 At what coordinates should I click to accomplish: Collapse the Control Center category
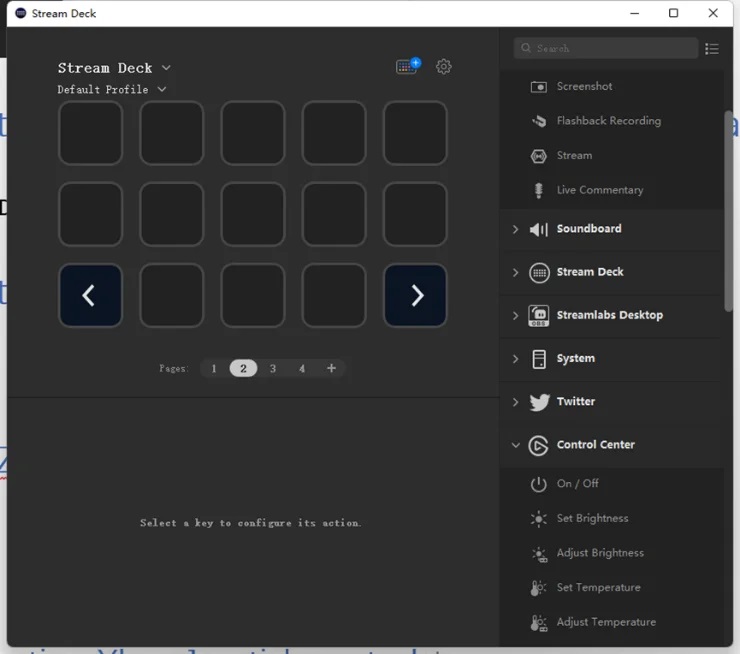515,445
